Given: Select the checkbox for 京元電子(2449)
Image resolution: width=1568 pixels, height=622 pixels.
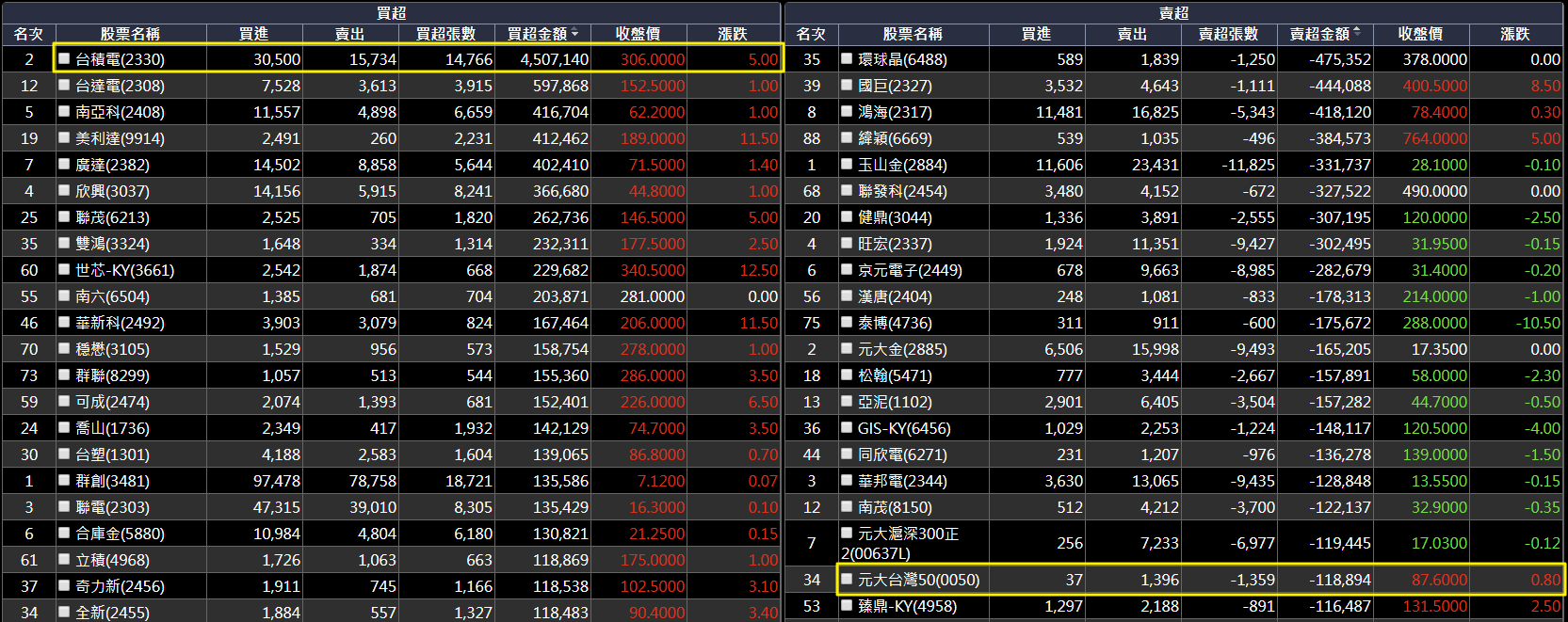Looking at the screenshot, I should (x=847, y=269).
